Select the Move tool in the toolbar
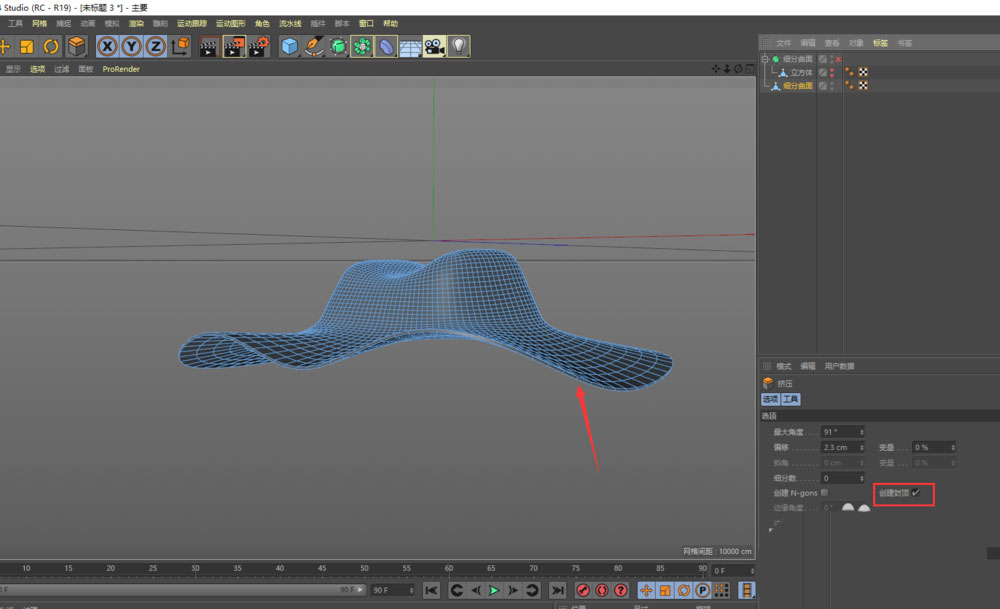This screenshot has height=609, width=1000. pyautogui.click(x=4, y=46)
